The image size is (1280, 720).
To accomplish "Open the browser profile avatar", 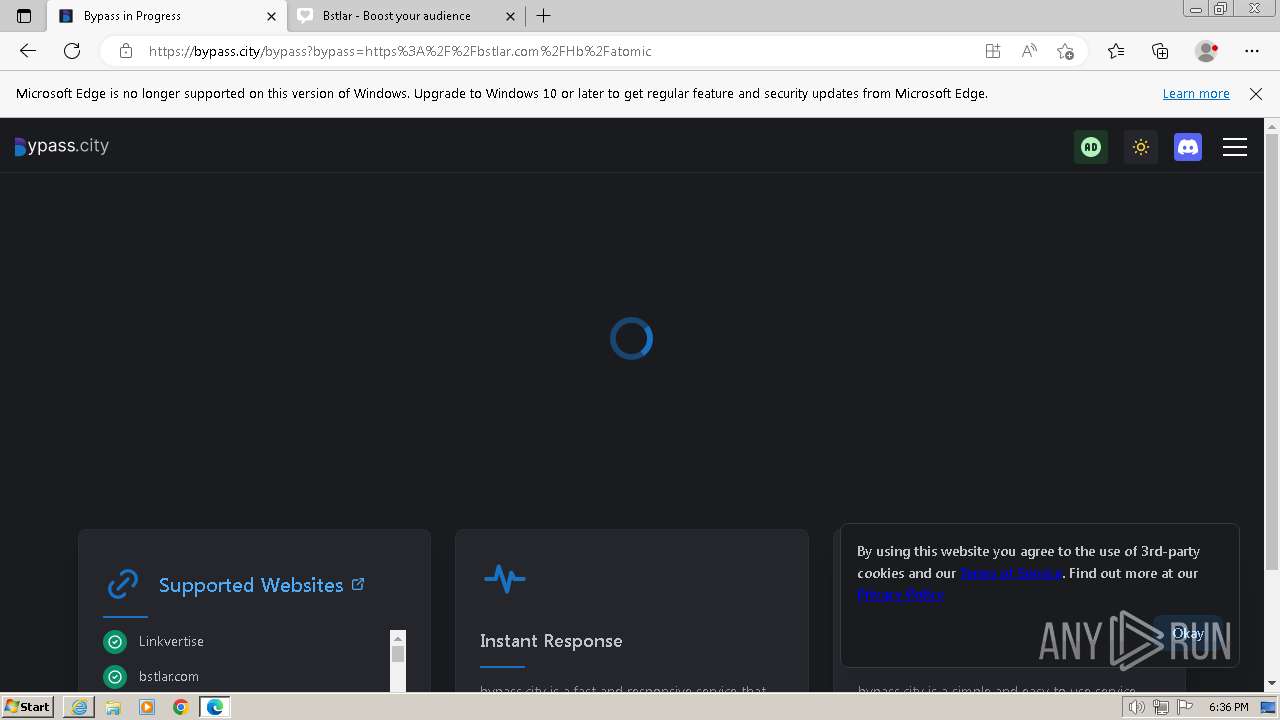I will click(x=1207, y=51).
